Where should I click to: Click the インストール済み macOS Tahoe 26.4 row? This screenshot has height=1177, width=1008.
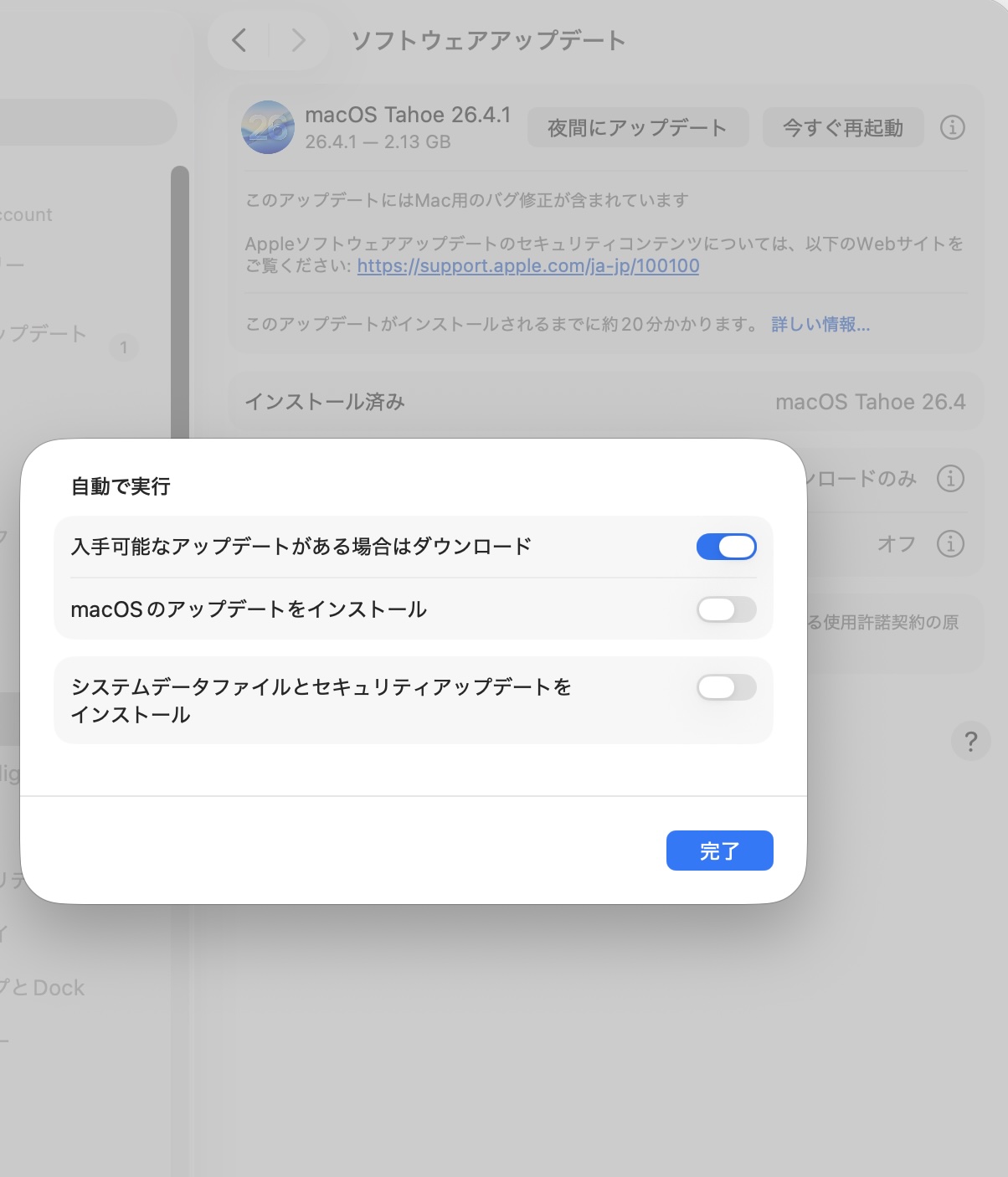point(604,402)
